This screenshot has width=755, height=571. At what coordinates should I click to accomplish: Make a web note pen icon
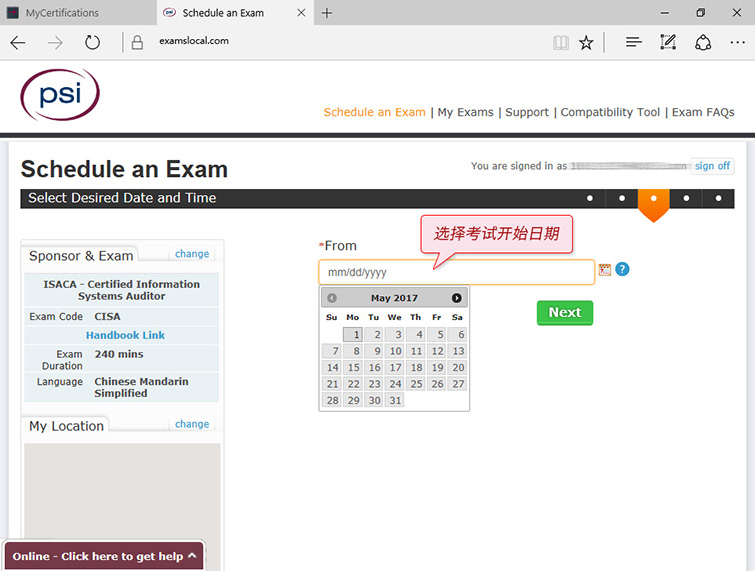tap(668, 42)
